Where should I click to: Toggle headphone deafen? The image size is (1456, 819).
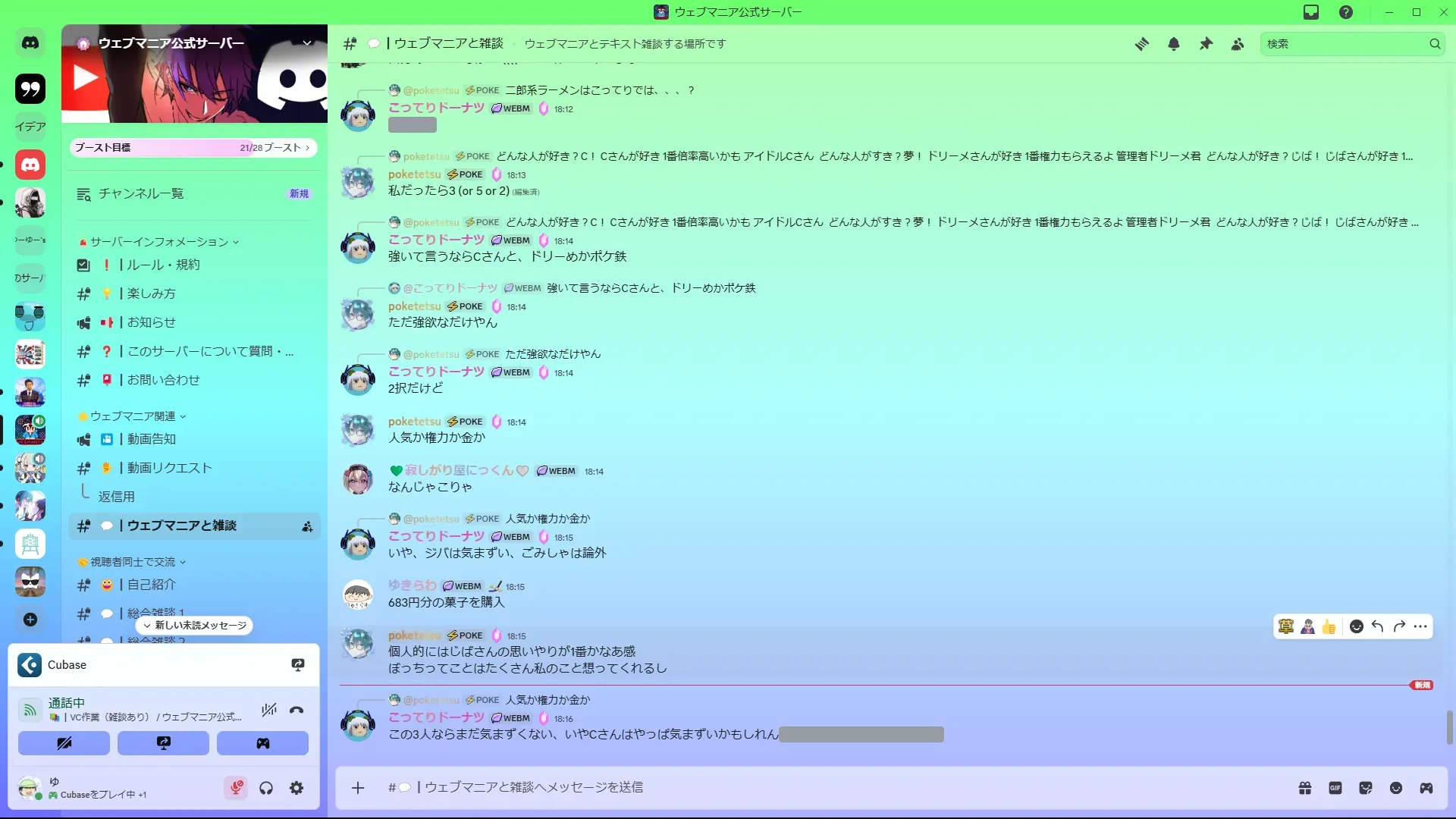[x=266, y=788]
